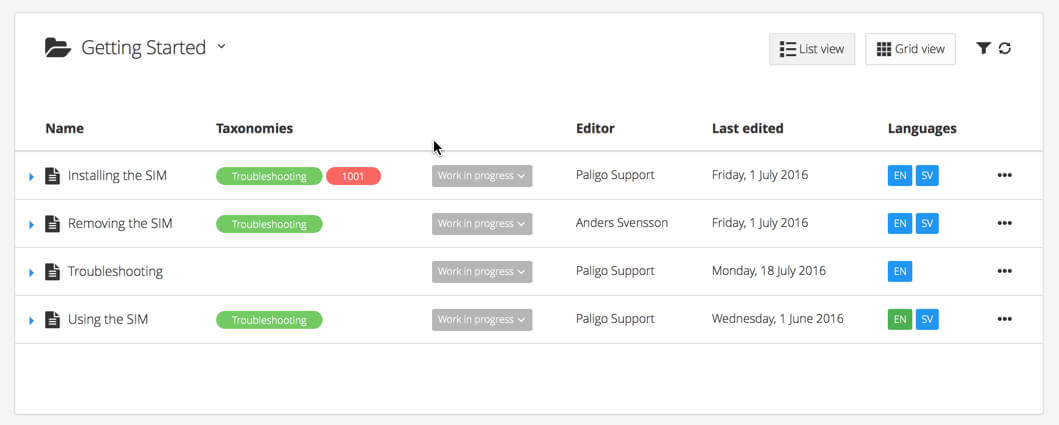Viewport: 1059px width, 425px height.
Task: Open the three-dot menu for Using the SIM
Action: click(x=1004, y=320)
